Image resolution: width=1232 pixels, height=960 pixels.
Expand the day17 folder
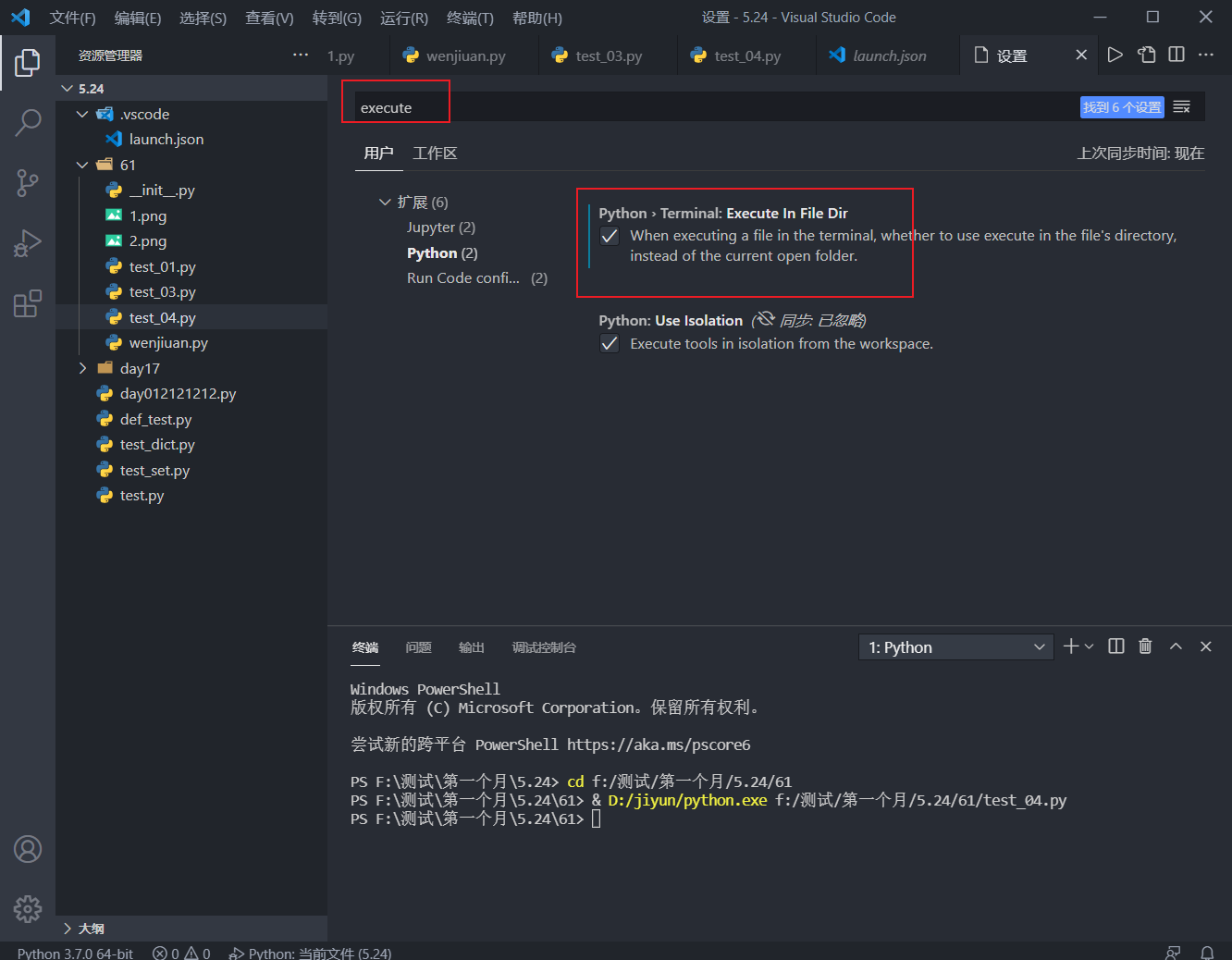[x=82, y=367]
